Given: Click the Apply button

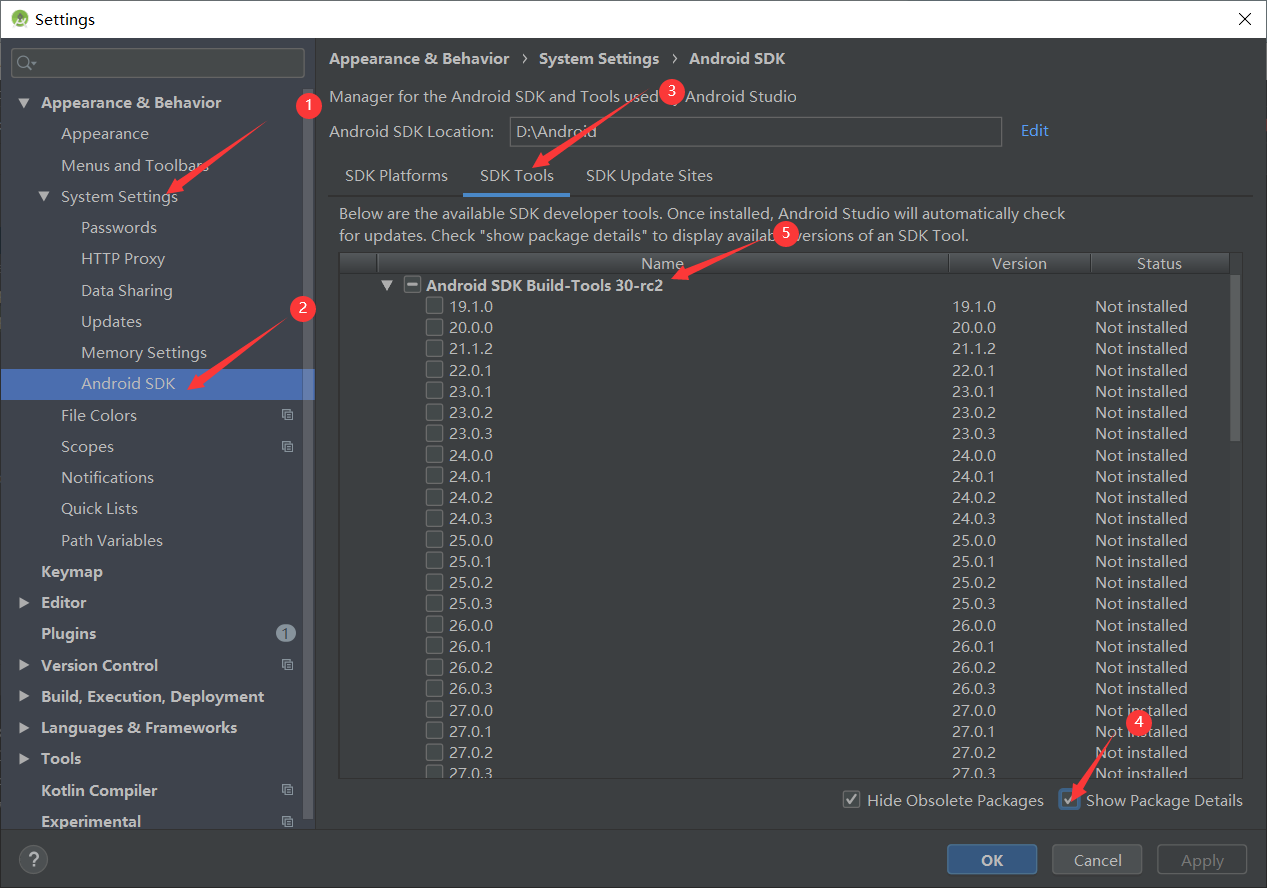Looking at the screenshot, I should point(1202,860).
